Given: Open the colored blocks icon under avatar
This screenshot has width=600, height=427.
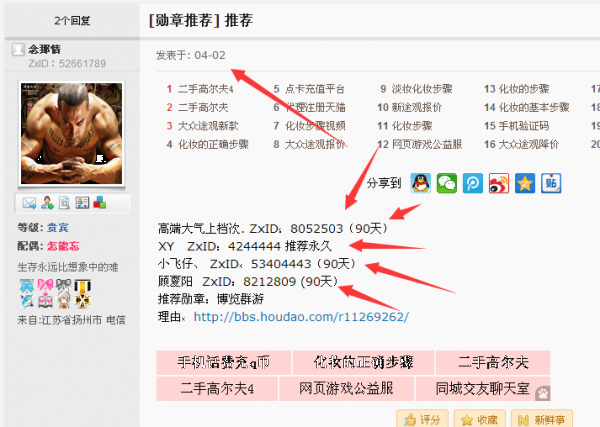Looking at the screenshot, I should 99,202.
